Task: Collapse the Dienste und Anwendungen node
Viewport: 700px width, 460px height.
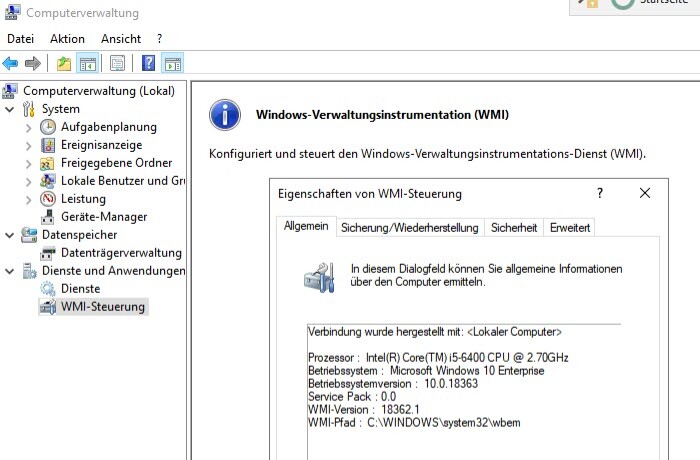Action: (x=9, y=271)
